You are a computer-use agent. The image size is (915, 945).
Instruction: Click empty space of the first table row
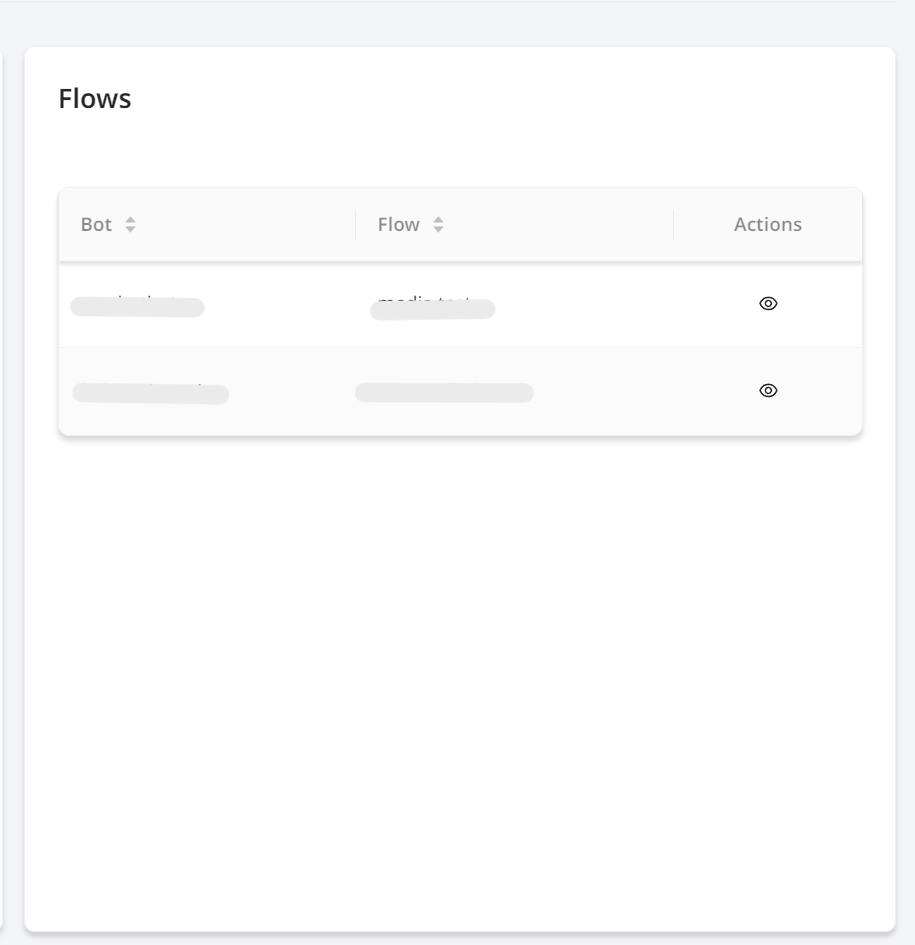[x=603, y=304]
